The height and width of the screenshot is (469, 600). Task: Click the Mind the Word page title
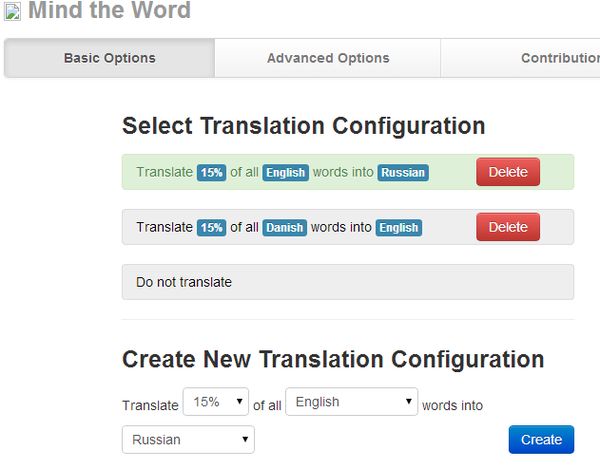point(109,12)
